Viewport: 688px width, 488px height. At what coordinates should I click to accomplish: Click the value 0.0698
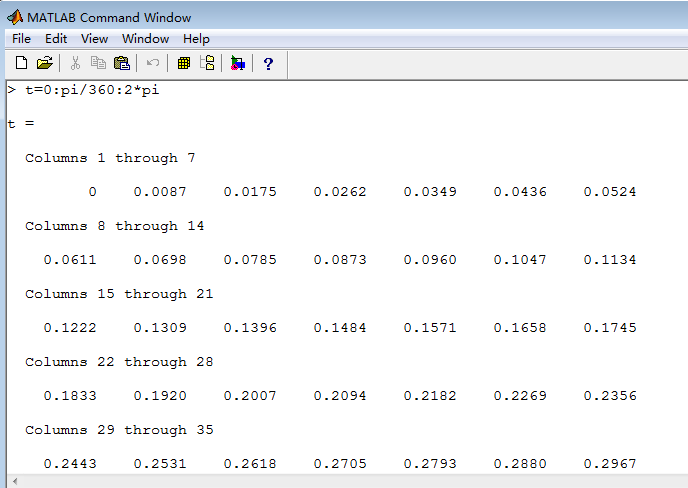pyautogui.click(x=160, y=260)
